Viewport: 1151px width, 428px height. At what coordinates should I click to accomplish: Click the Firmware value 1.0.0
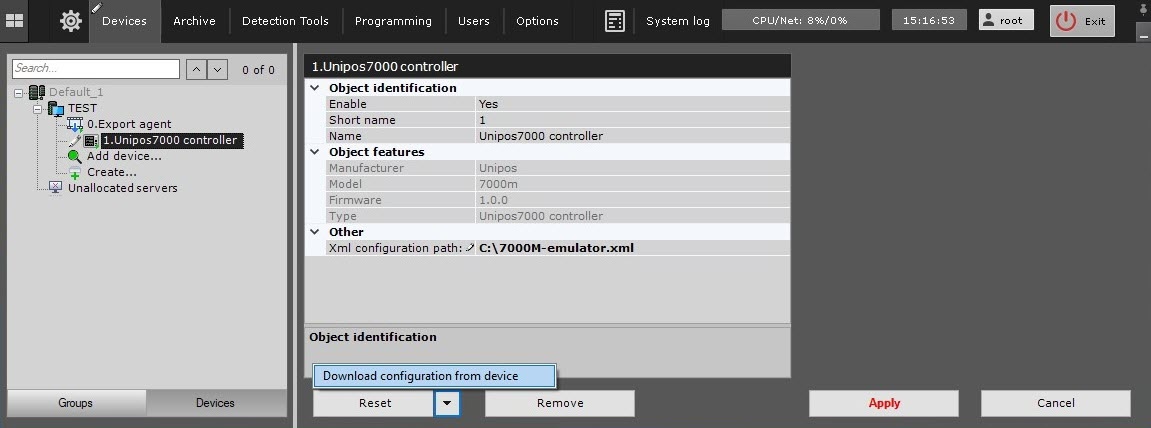[x=493, y=200]
